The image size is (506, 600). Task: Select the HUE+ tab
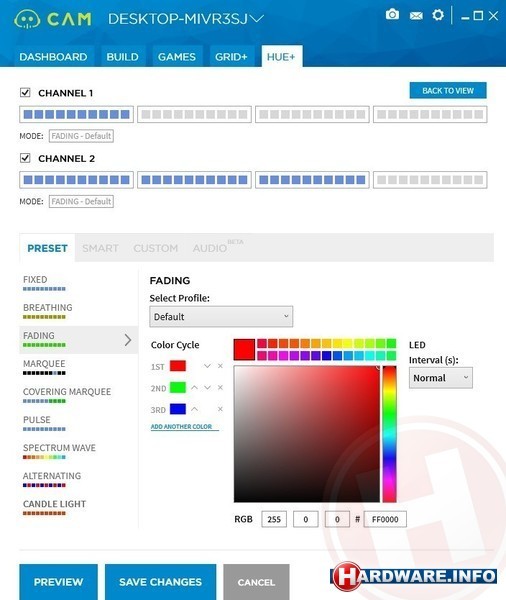point(282,57)
